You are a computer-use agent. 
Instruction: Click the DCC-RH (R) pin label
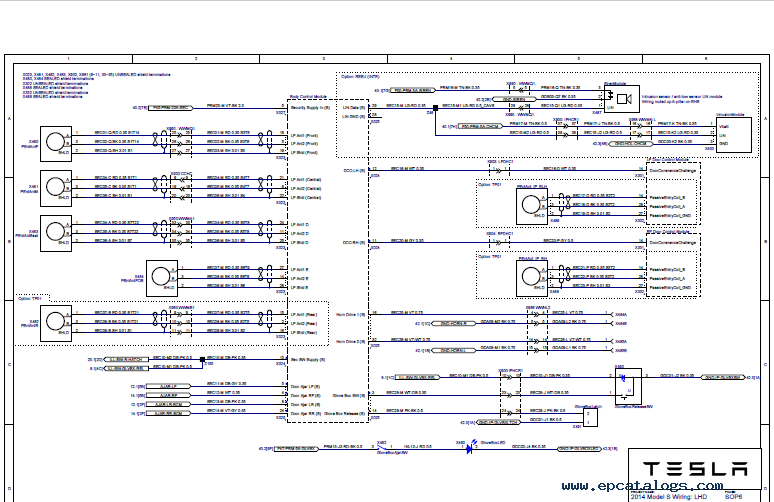click(354, 243)
